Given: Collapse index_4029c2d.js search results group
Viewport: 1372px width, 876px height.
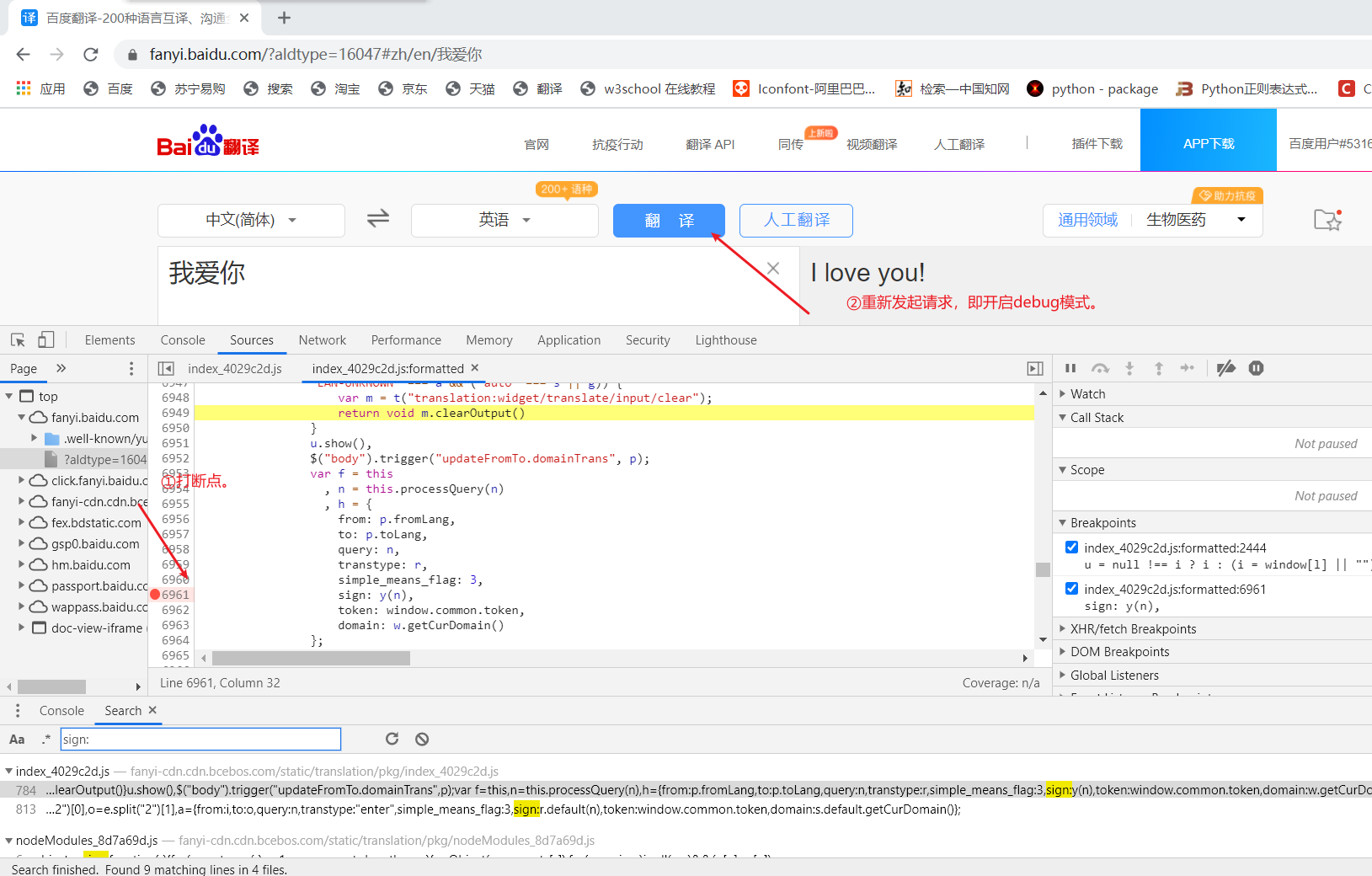Looking at the screenshot, I should [x=8, y=771].
